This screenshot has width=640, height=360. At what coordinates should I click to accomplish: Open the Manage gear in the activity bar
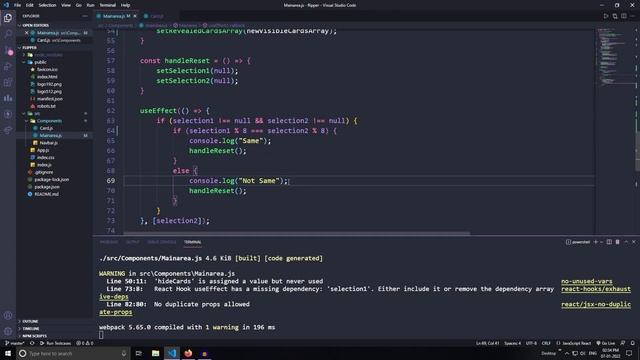[x=8, y=331]
